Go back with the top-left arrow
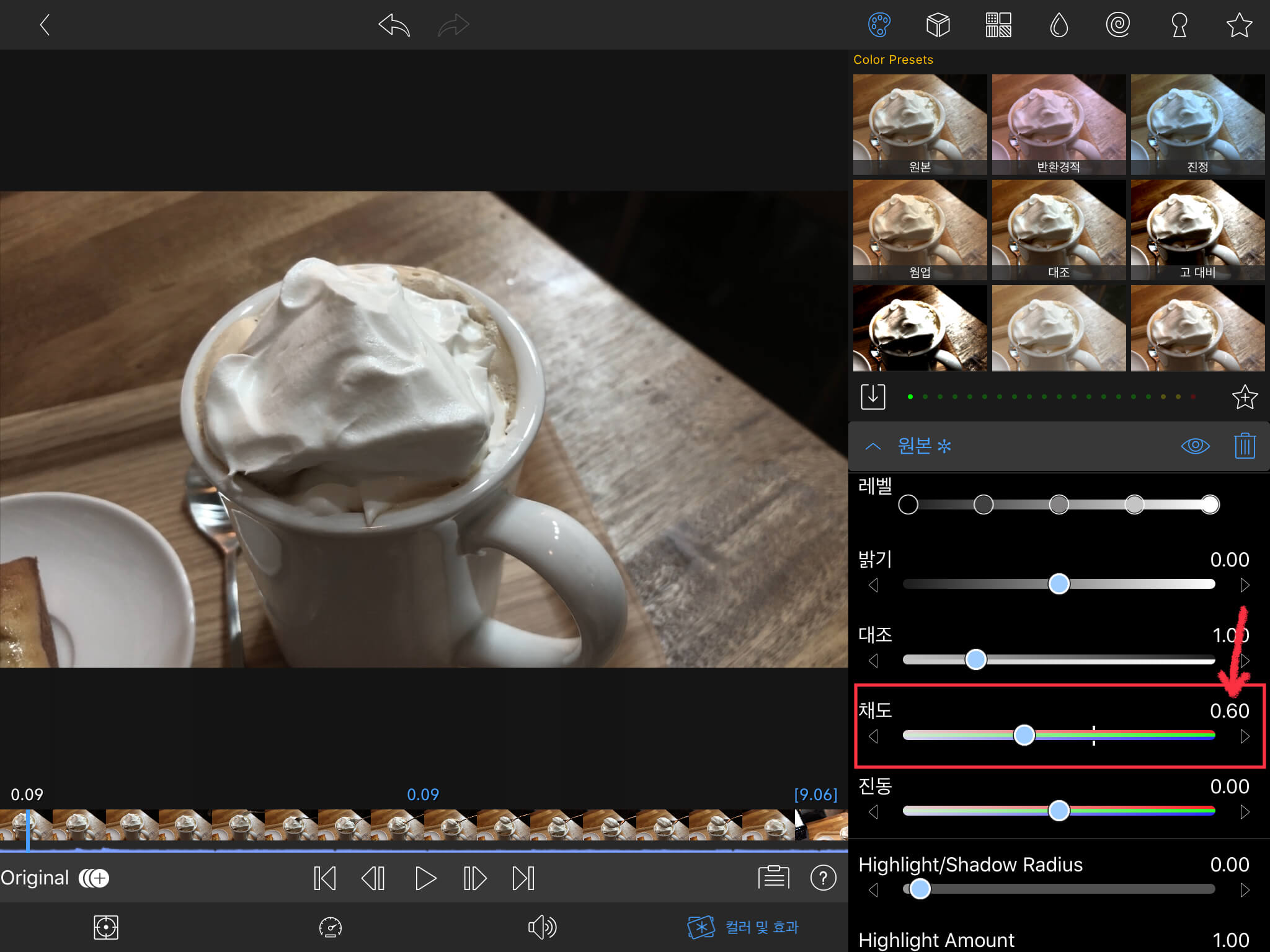 click(44, 25)
